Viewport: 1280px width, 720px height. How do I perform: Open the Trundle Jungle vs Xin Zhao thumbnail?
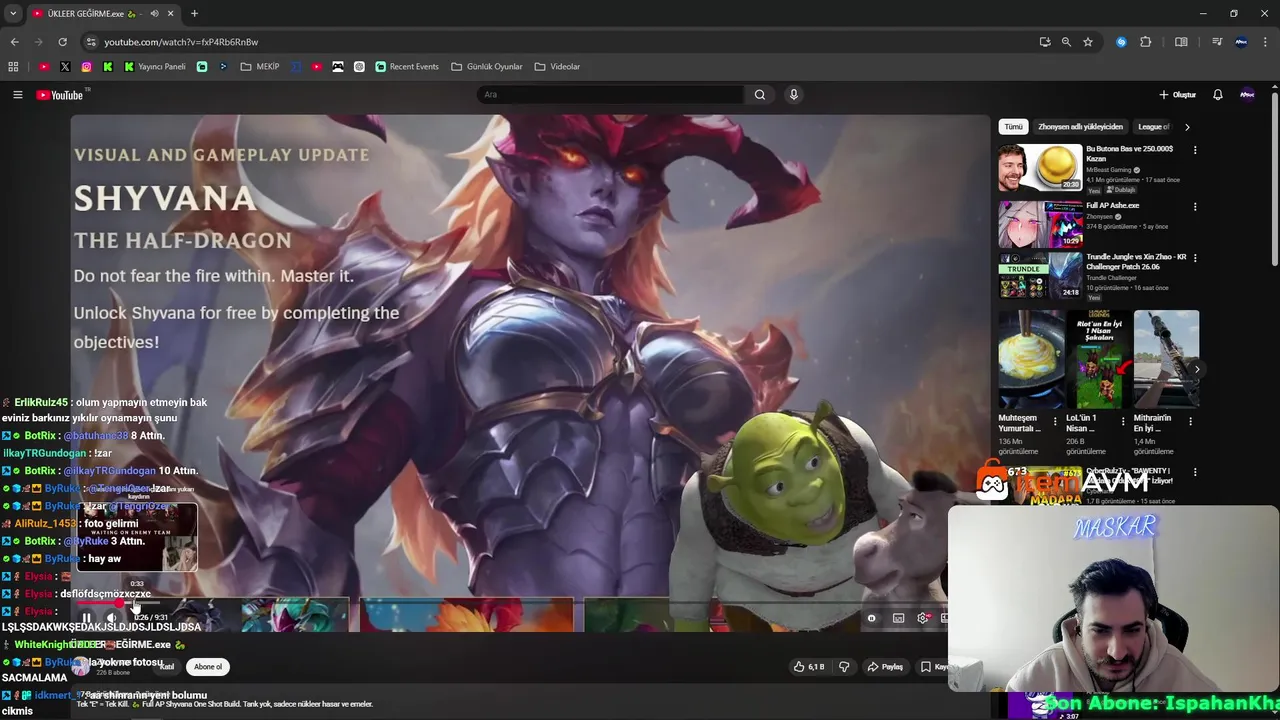[1040, 276]
